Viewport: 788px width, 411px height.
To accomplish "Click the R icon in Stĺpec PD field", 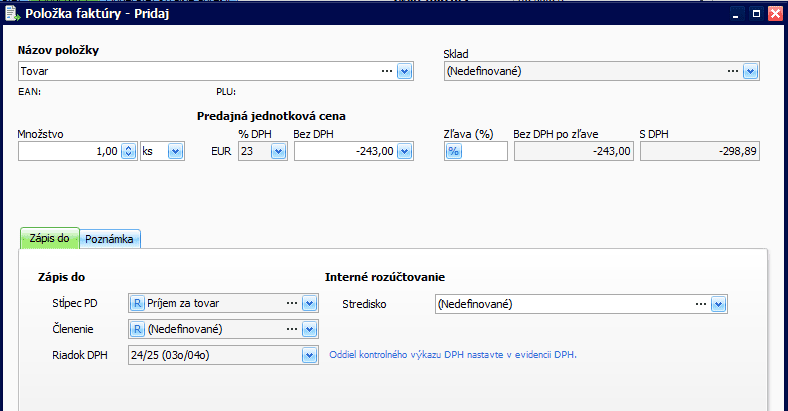I will 137,303.
